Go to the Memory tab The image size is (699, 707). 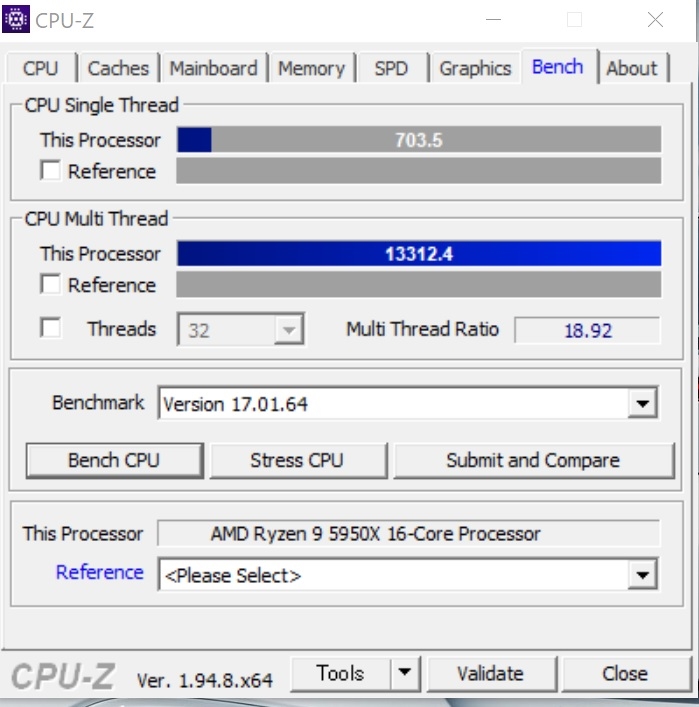pos(312,69)
